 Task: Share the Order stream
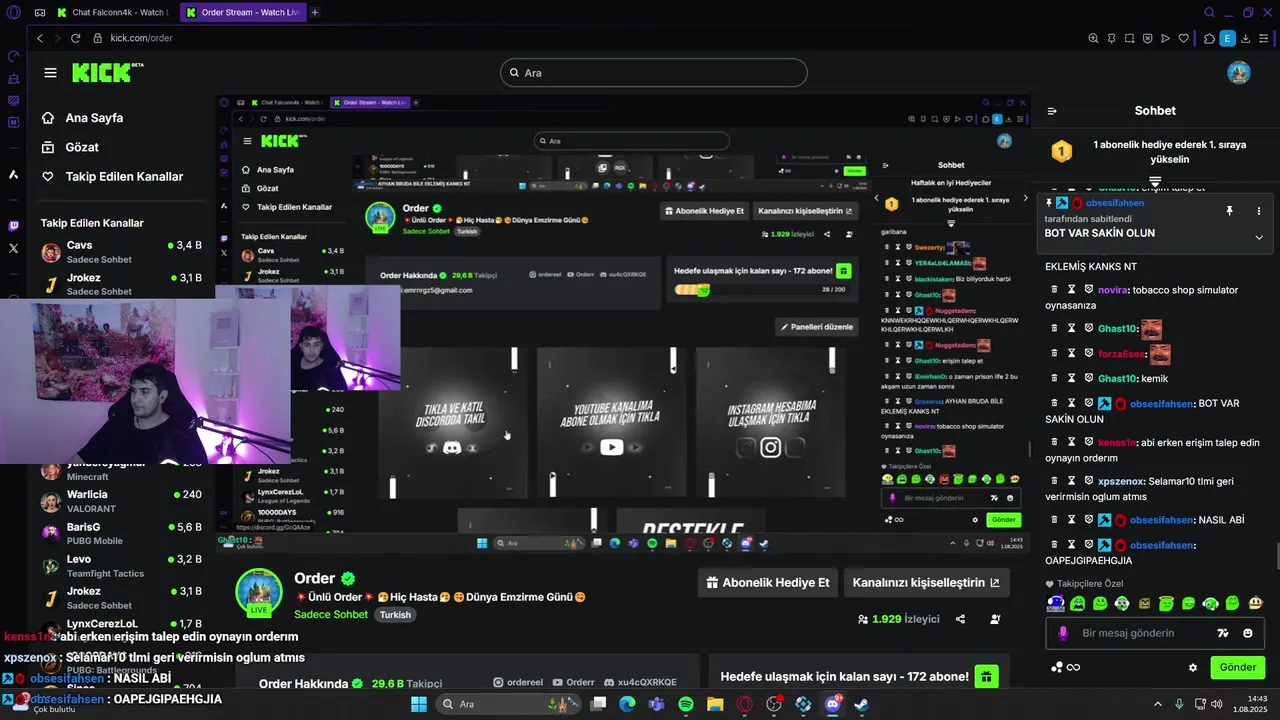pos(960,619)
